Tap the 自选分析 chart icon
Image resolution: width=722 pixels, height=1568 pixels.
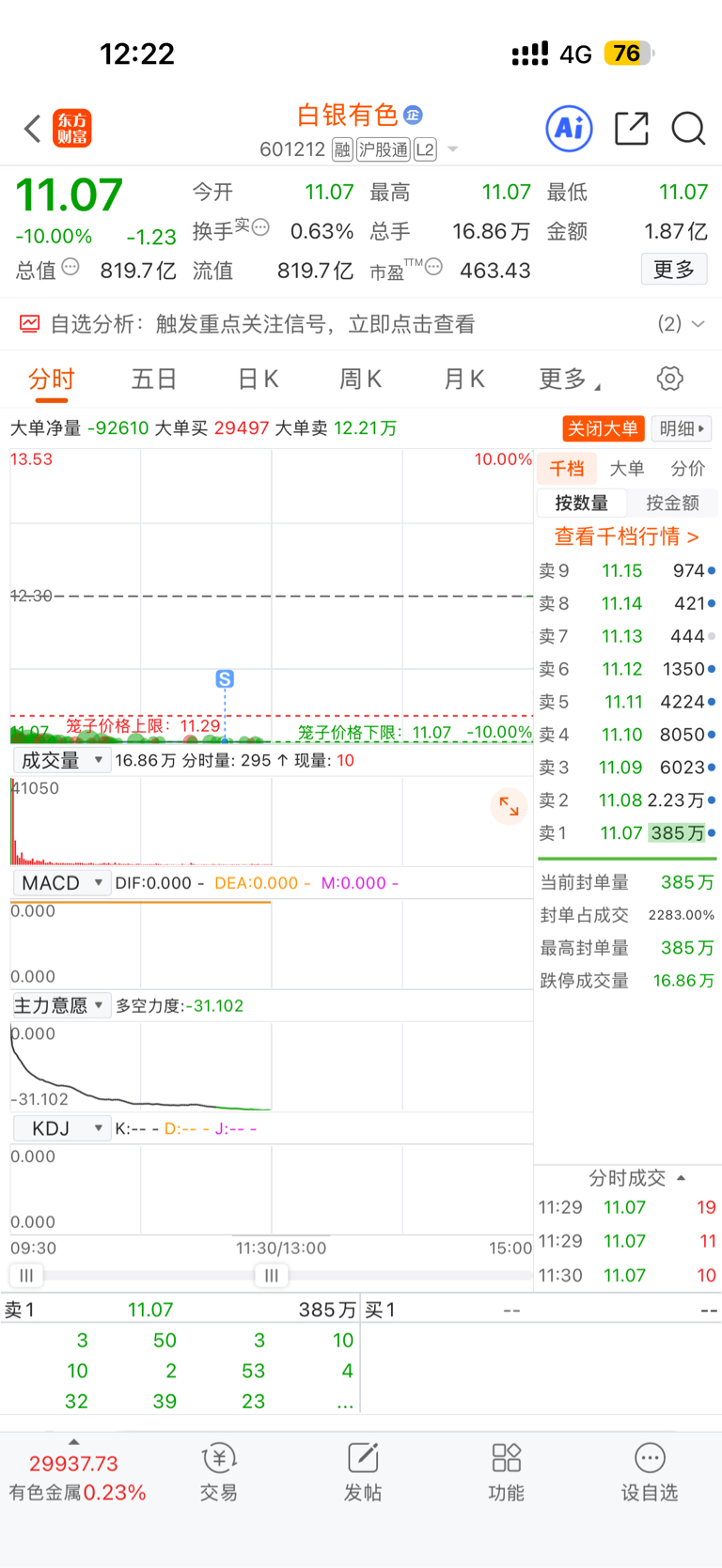pyautogui.click(x=30, y=324)
